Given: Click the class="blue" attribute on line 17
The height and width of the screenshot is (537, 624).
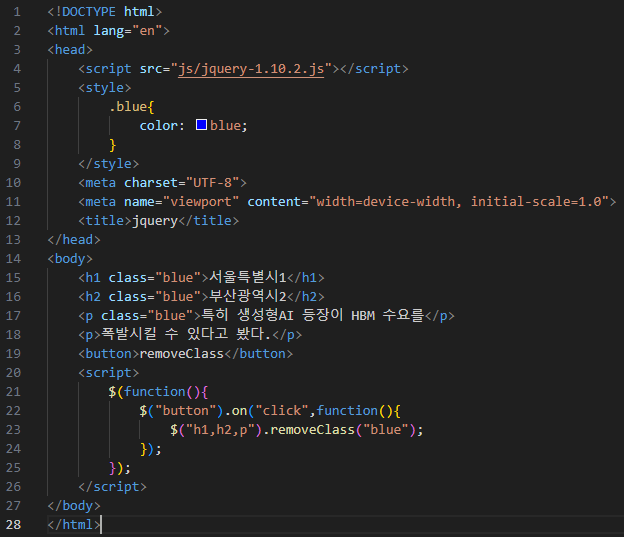Looking at the screenshot, I should coord(147,316).
